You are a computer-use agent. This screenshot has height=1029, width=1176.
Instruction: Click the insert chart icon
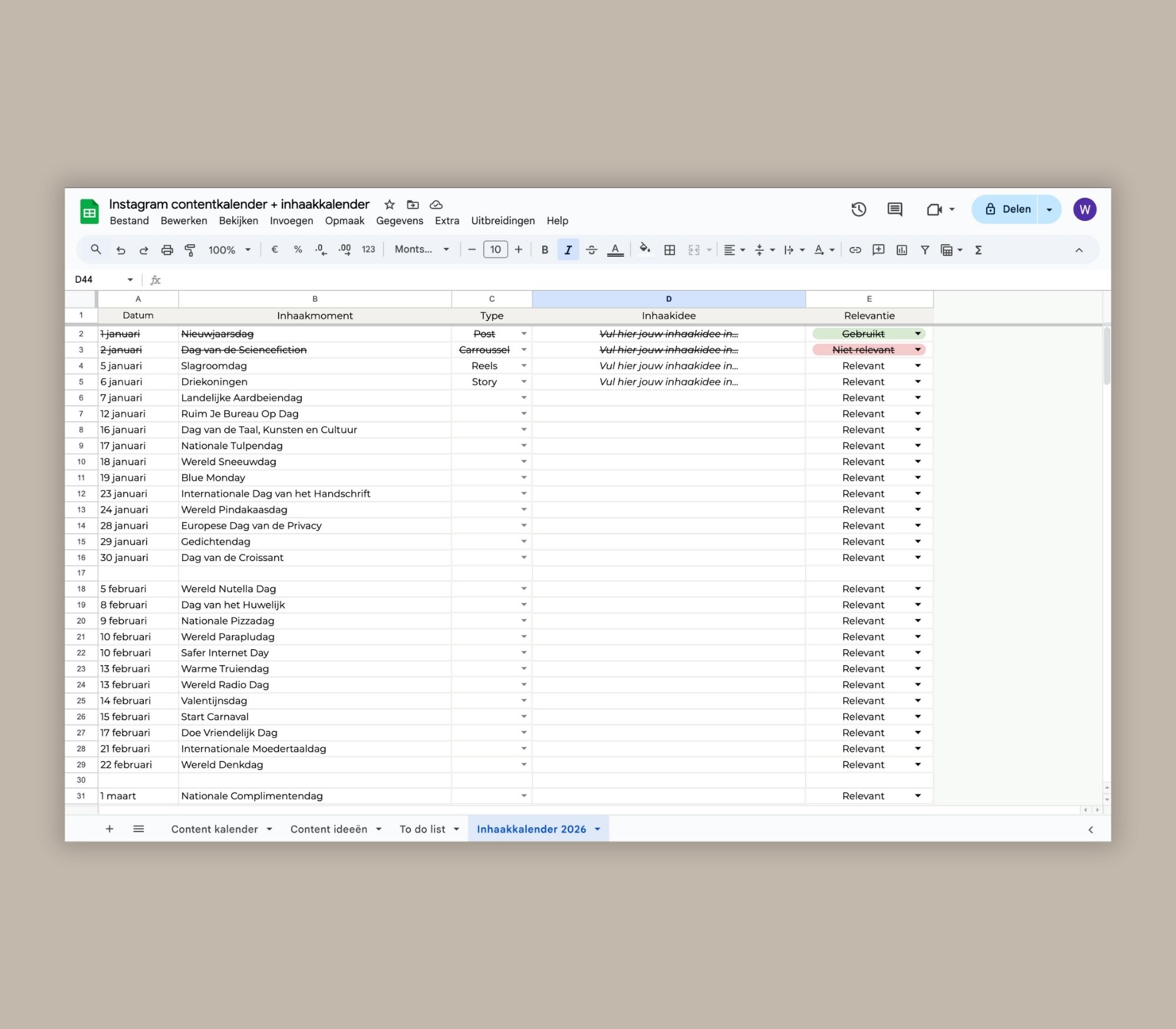click(901, 250)
